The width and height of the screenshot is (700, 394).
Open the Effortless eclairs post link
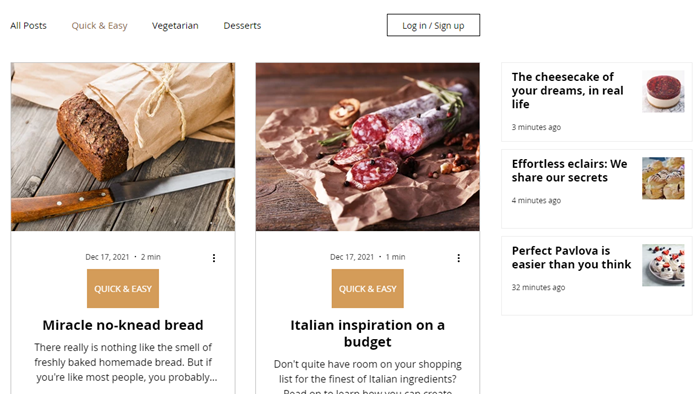point(569,170)
